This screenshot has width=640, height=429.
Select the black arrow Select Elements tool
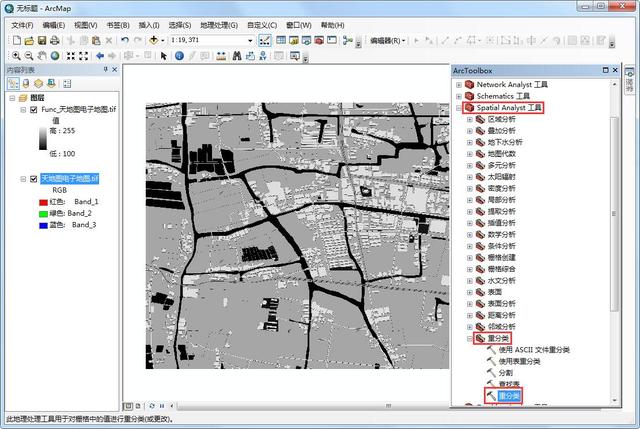[164, 56]
